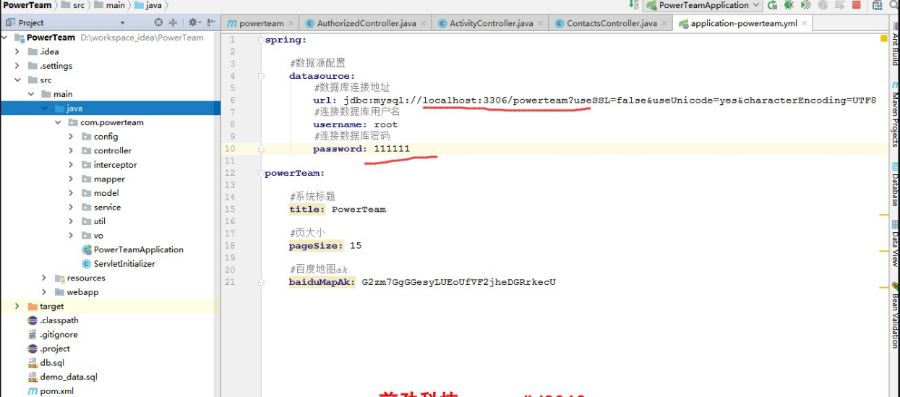
Task: Open PowerTeamApplication run configuration dropdown
Action: pos(703,5)
